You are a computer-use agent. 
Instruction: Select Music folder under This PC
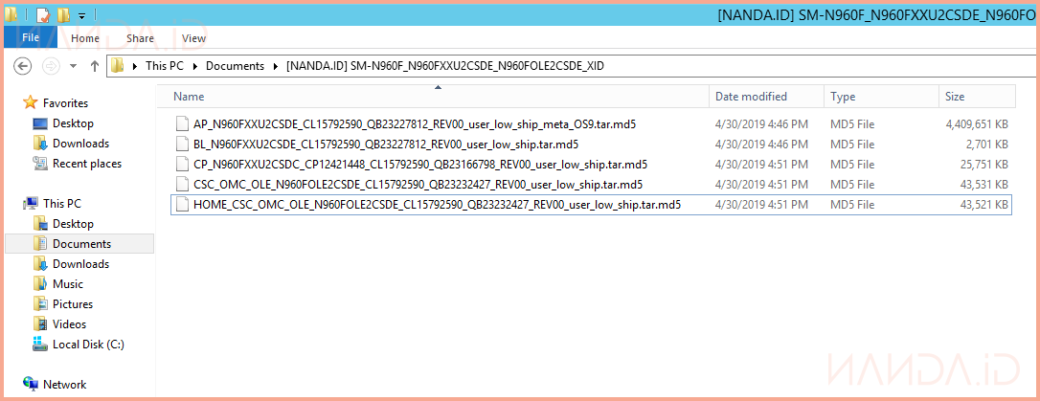67,284
